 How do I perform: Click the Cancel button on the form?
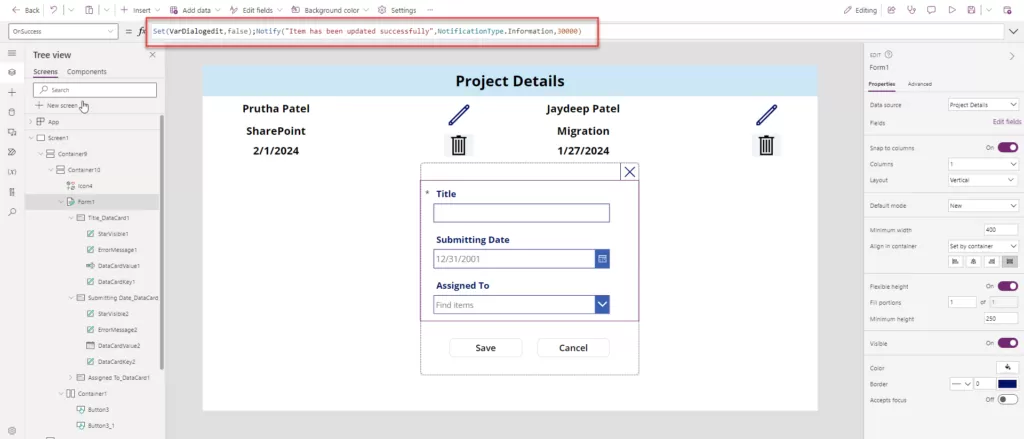tap(573, 348)
